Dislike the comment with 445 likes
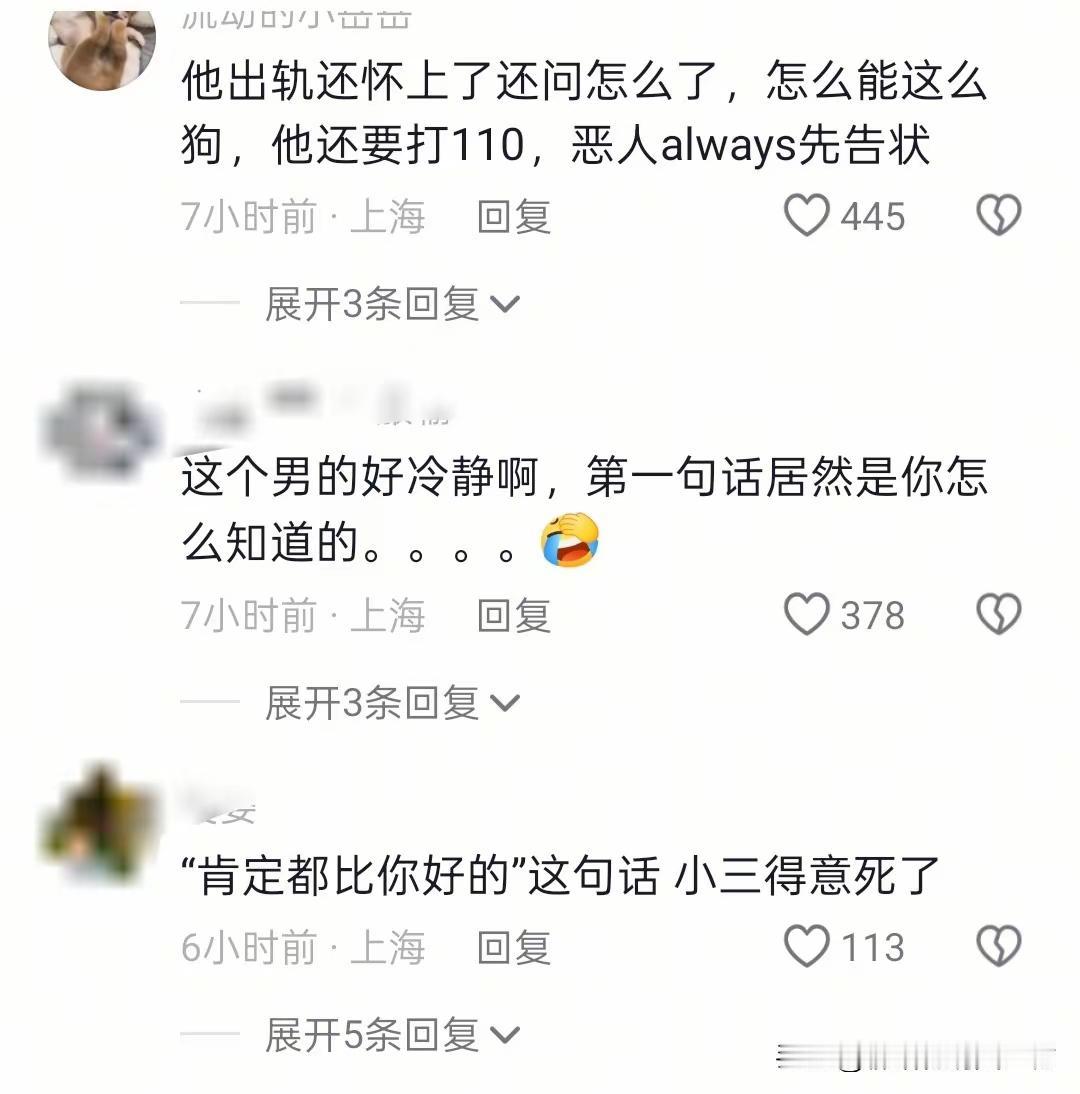The height and width of the screenshot is (1094, 1080). [x=998, y=215]
